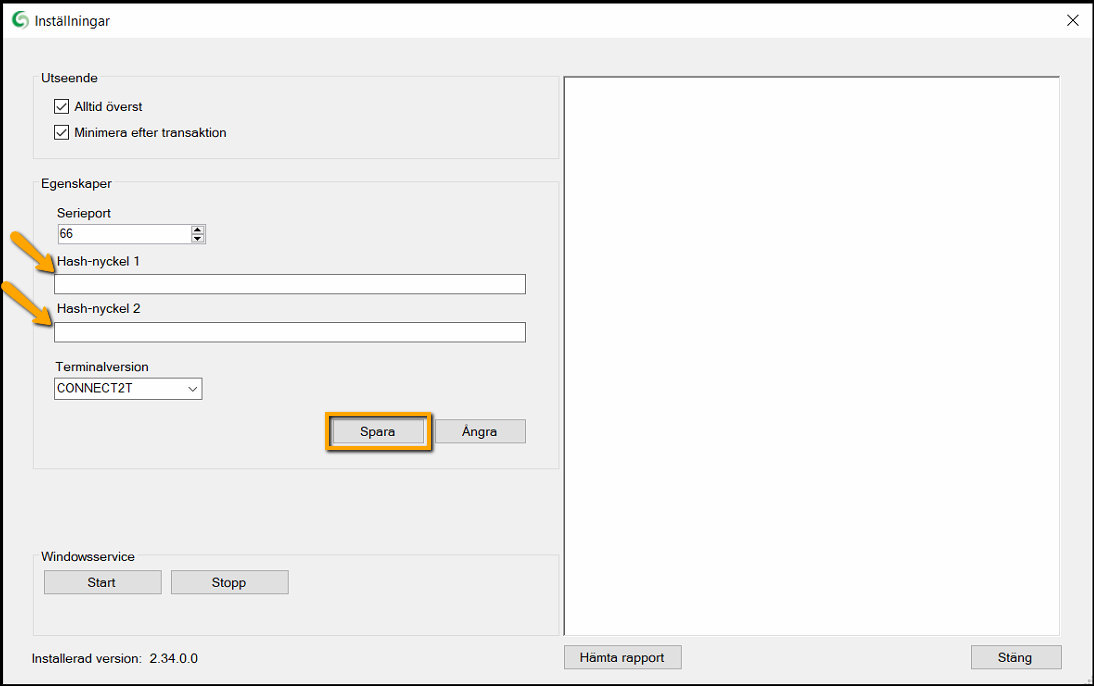Focus the Hash-nyckel 1 text field
Image resolution: width=1094 pixels, height=686 pixels.
coord(290,284)
